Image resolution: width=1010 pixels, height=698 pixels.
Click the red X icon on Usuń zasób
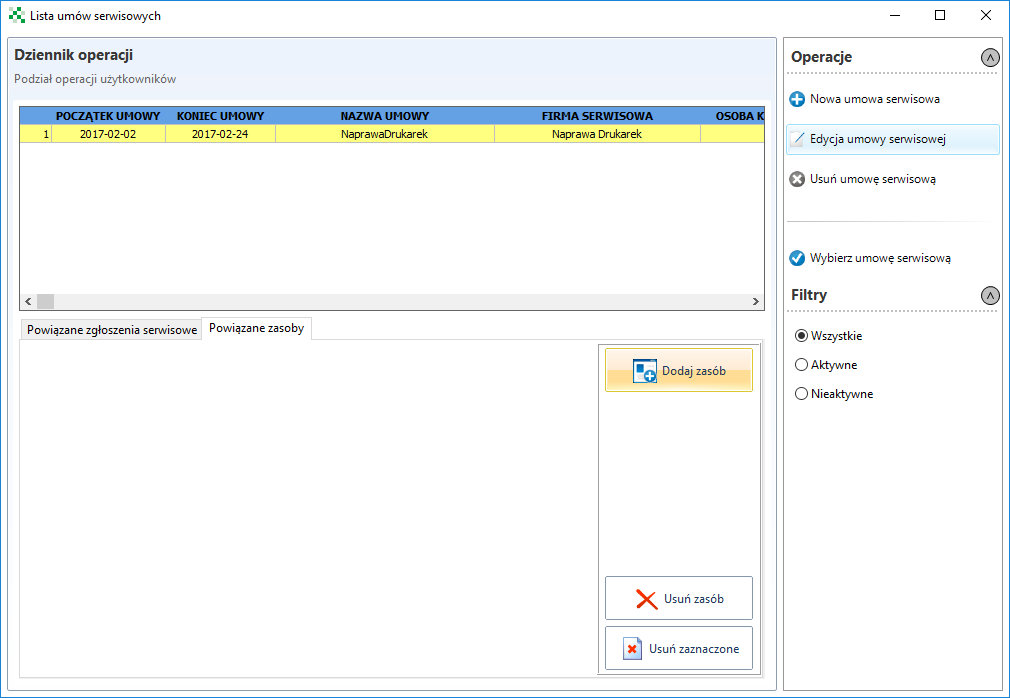647,599
